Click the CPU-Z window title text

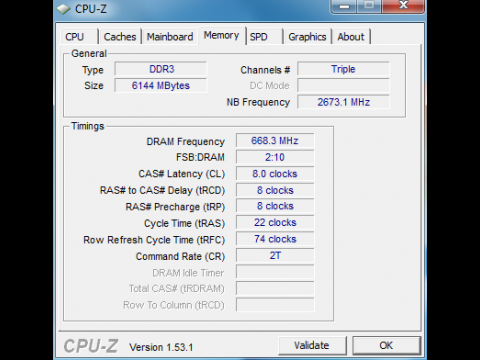pyautogui.click(x=91, y=9)
